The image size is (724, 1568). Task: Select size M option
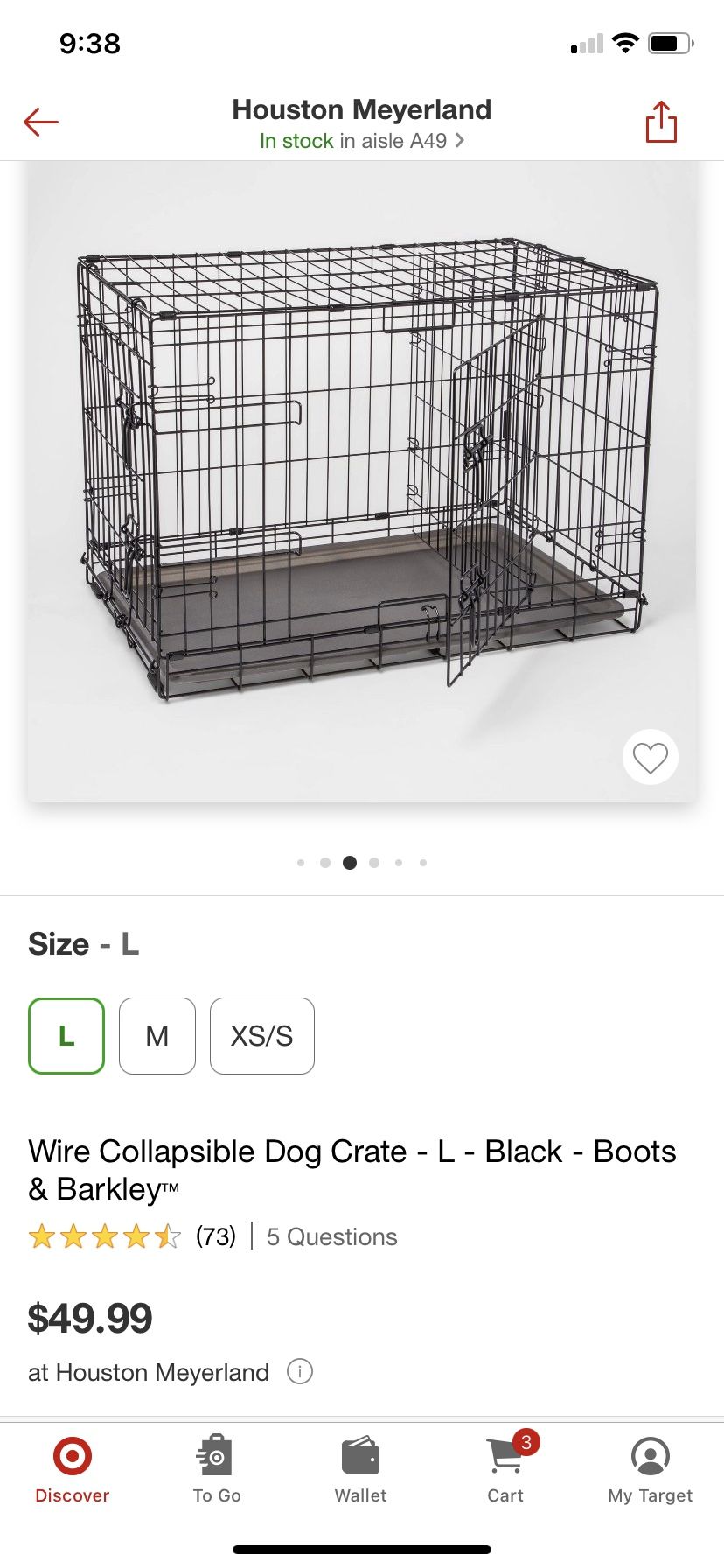(157, 1036)
